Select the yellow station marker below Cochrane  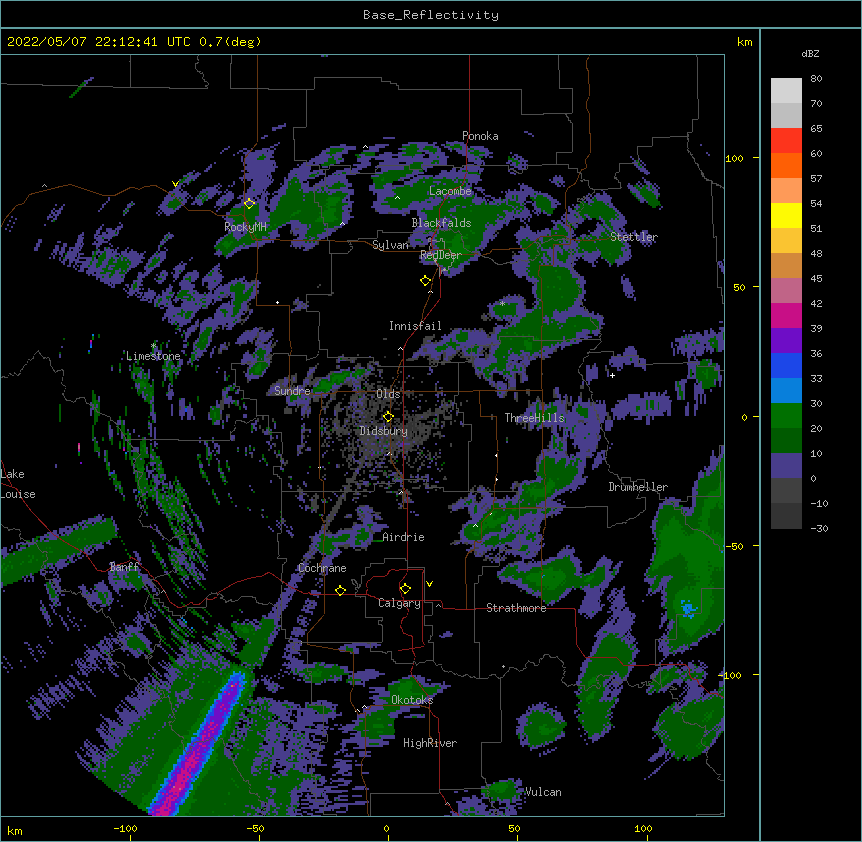coord(340,590)
